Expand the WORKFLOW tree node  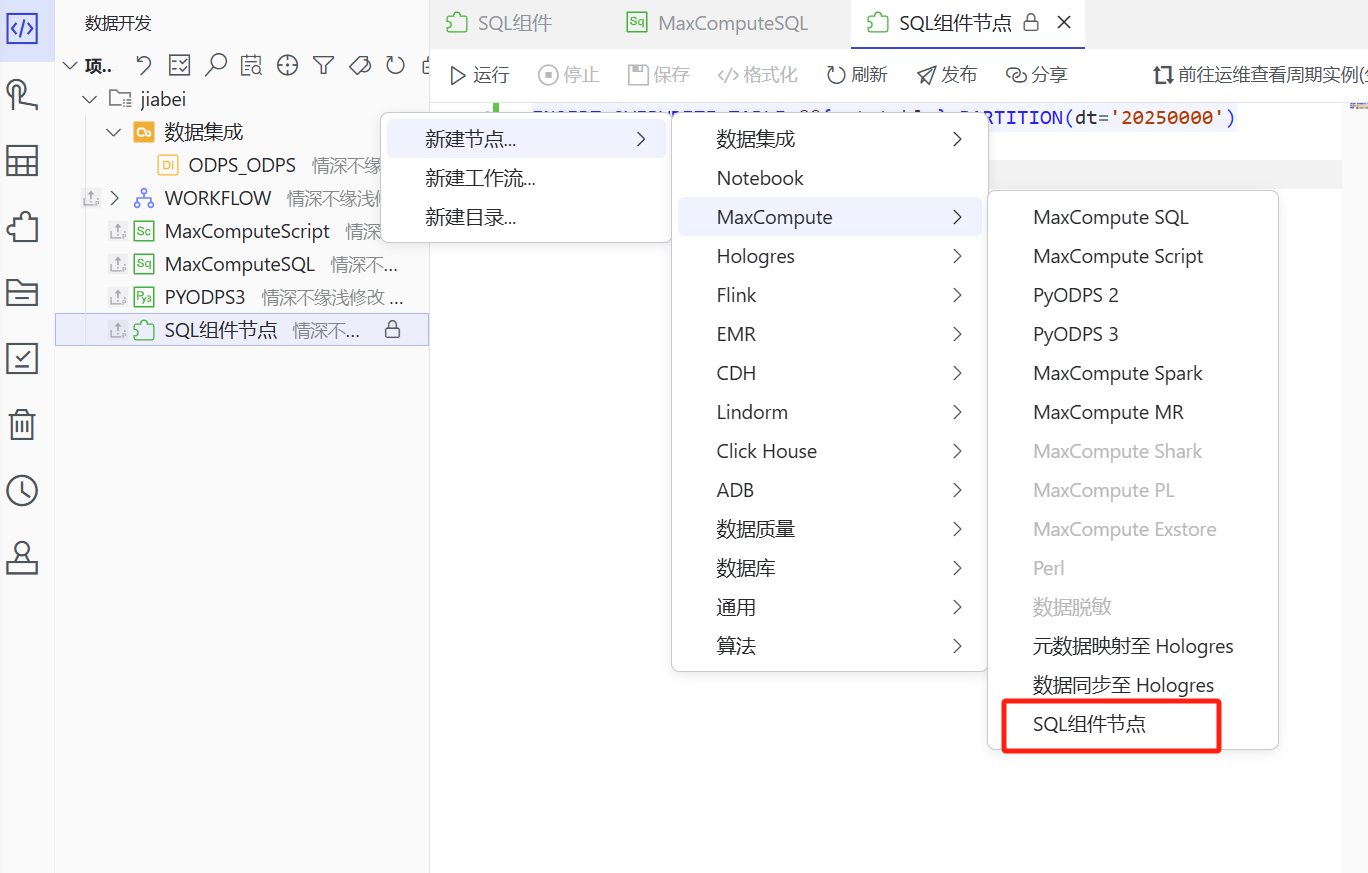tap(114, 198)
